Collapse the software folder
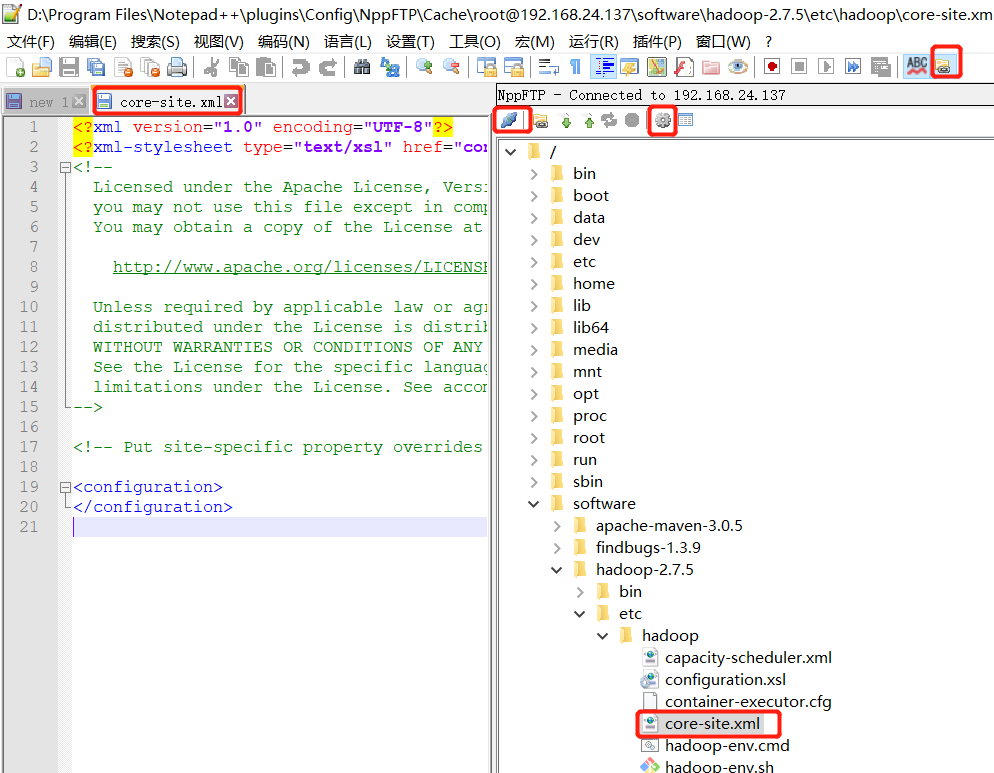The width and height of the screenshot is (994, 773). click(x=533, y=503)
